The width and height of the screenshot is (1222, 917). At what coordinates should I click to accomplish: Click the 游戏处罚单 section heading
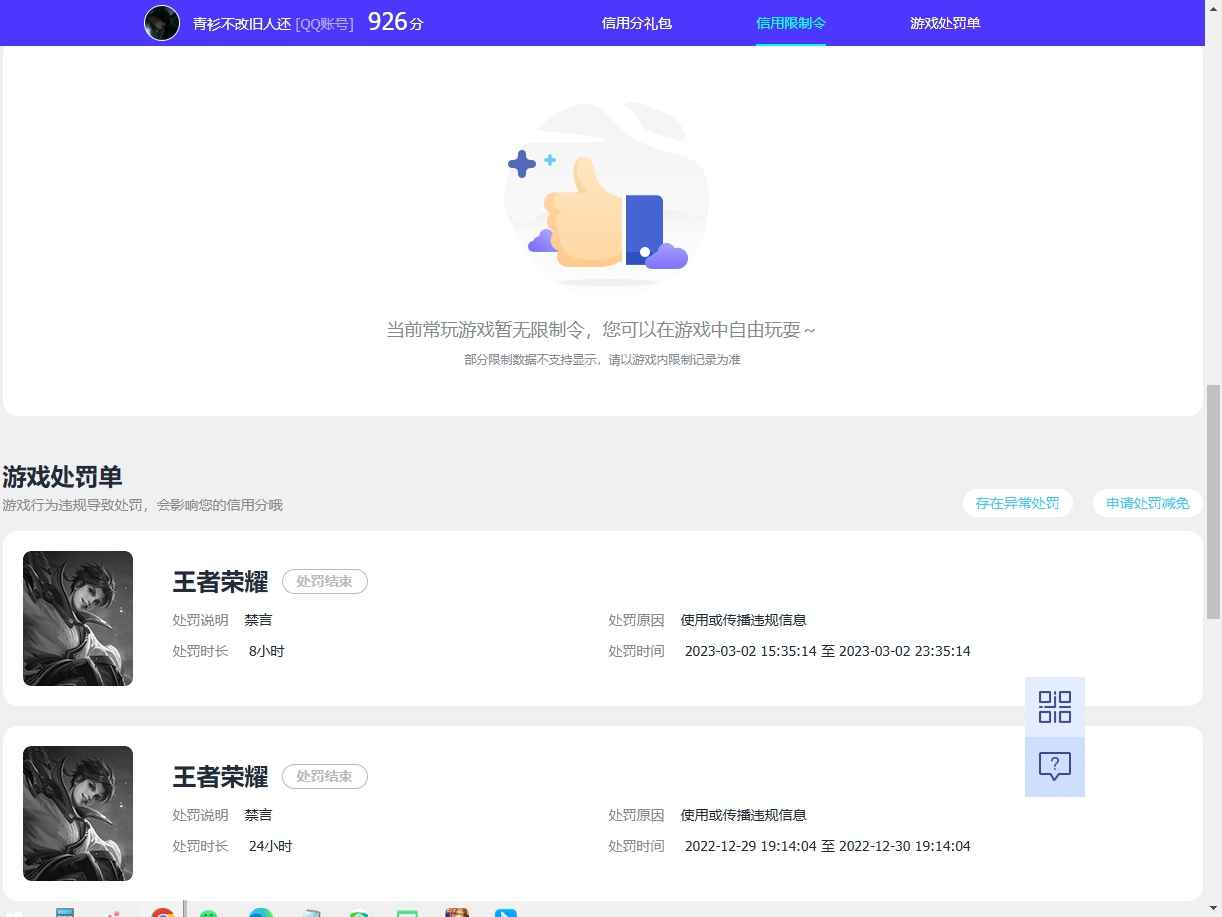(62, 476)
